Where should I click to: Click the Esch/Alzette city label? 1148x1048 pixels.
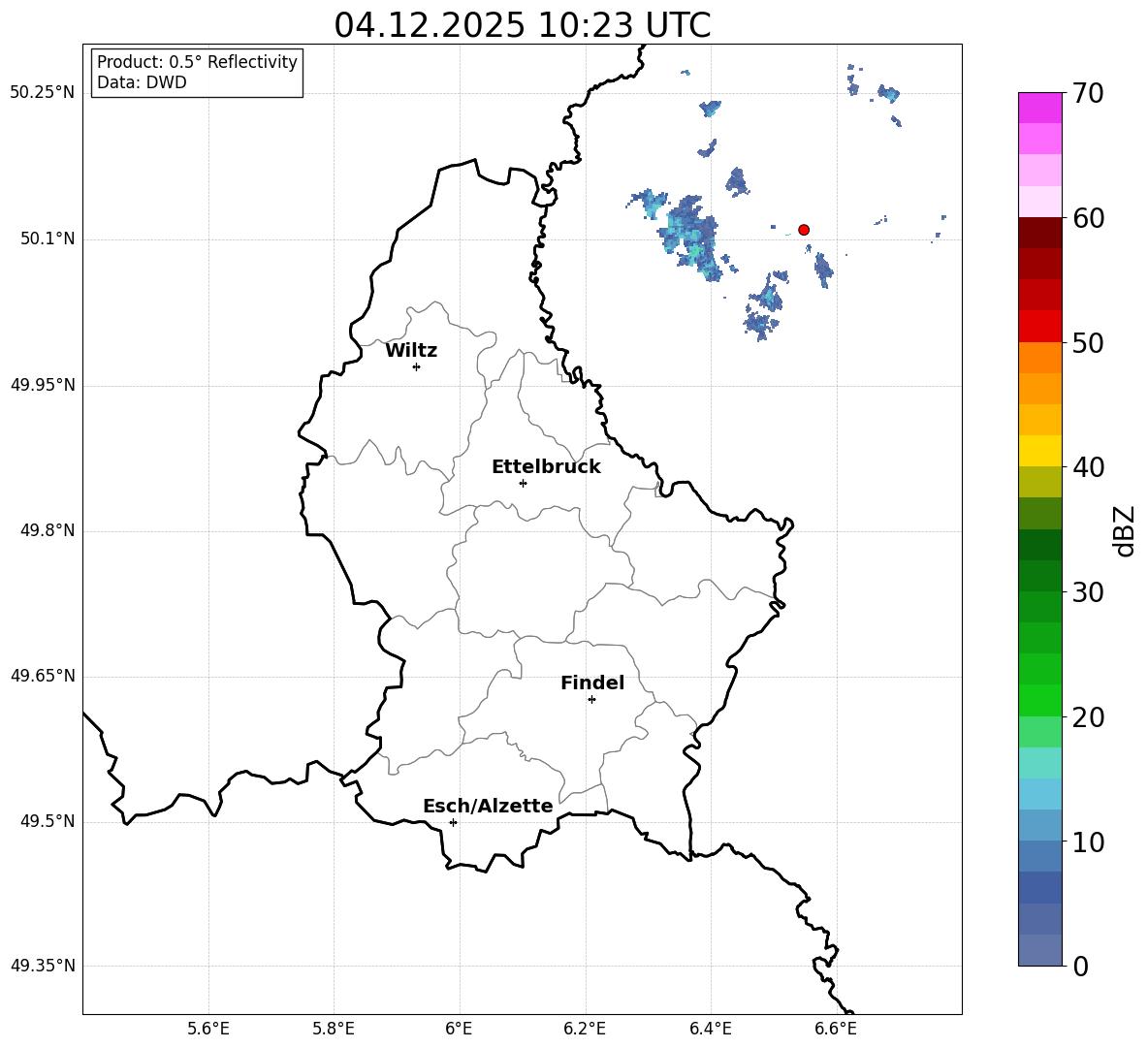pos(488,806)
